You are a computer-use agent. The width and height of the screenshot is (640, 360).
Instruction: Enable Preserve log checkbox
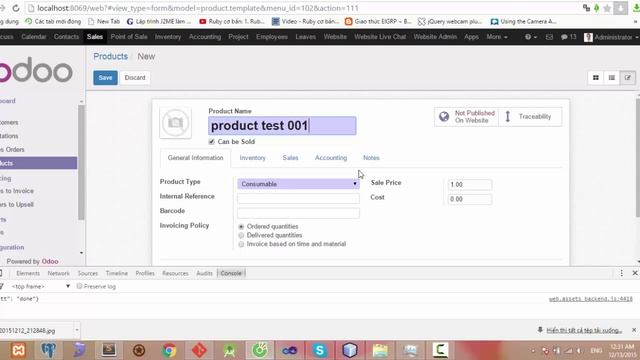[x=80, y=286]
